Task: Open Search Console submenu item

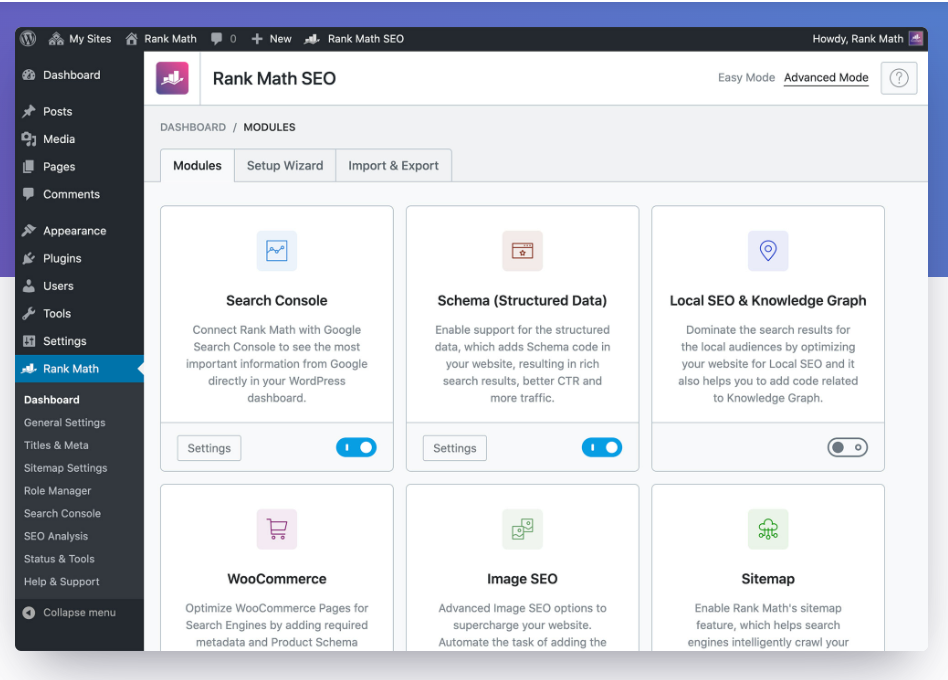Action: pyautogui.click(x=62, y=513)
